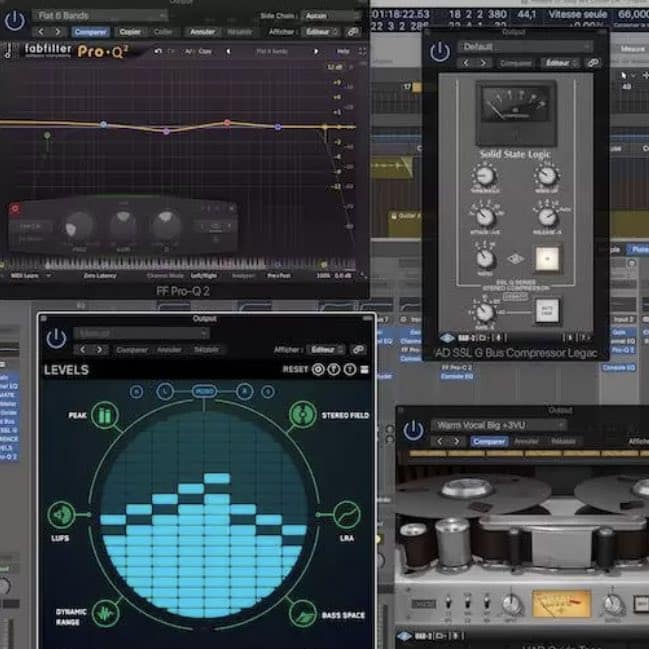
Task: Go to next preset in SSL compressor header
Action: [x=483, y=63]
